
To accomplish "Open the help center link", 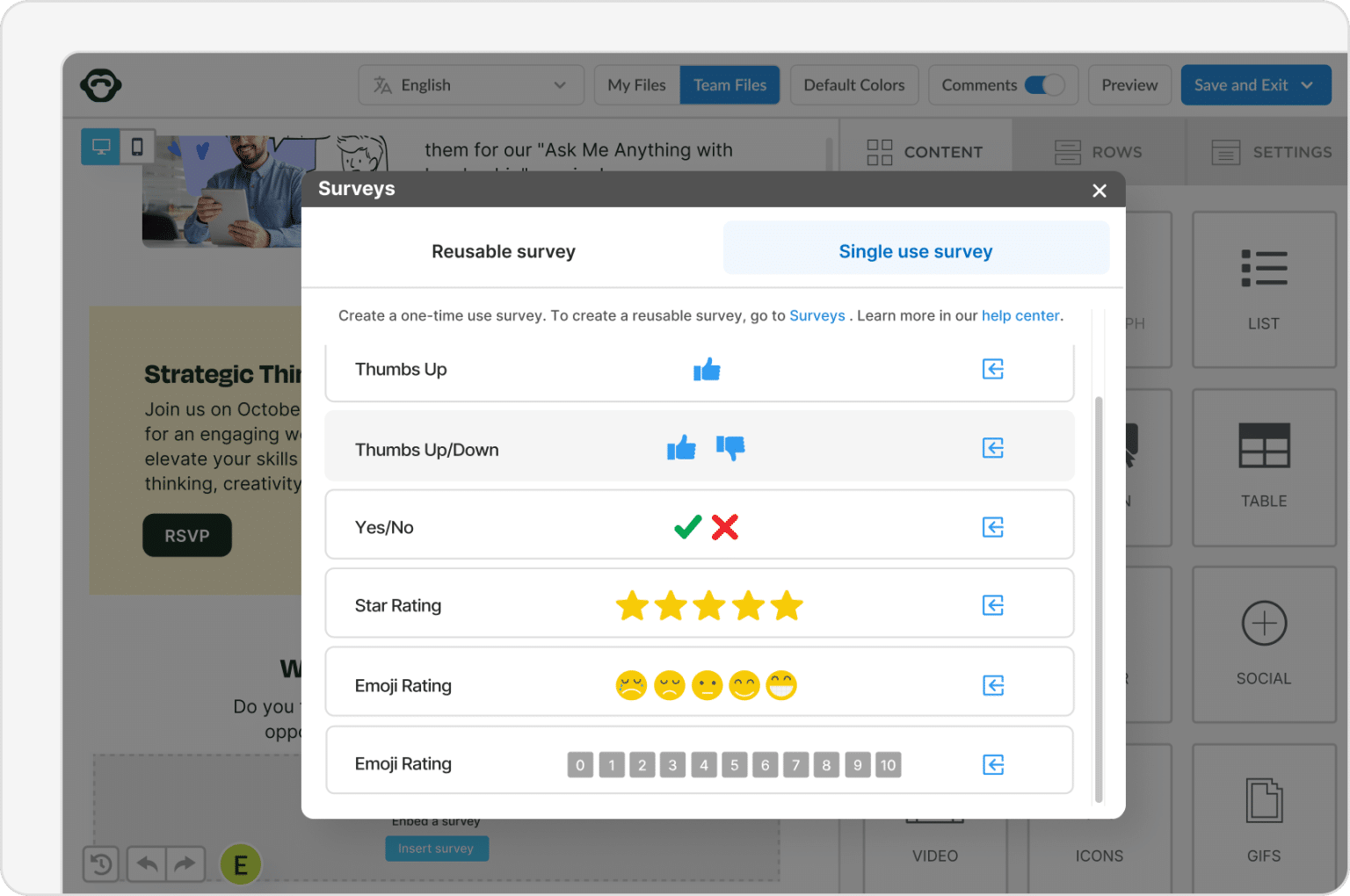I will coord(1020,315).
